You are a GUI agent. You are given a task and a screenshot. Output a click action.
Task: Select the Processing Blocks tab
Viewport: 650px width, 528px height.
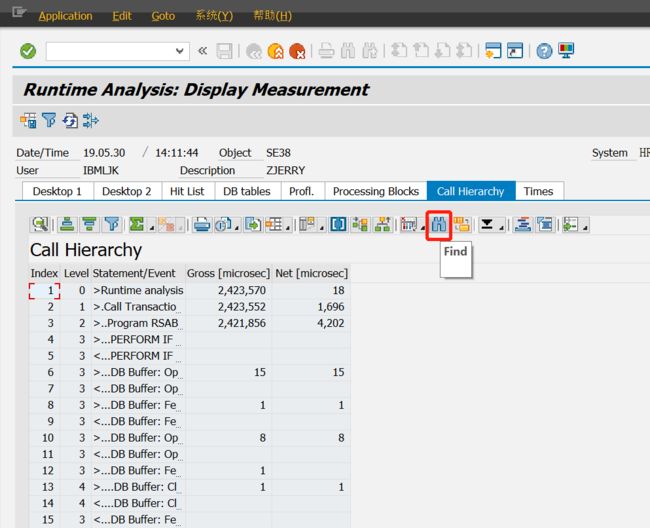pyautogui.click(x=376, y=191)
